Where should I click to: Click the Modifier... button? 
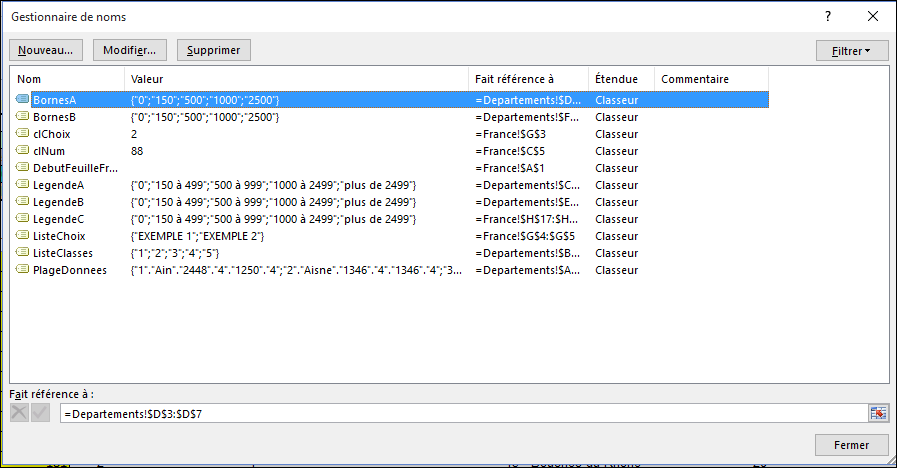tap(129, 50)
